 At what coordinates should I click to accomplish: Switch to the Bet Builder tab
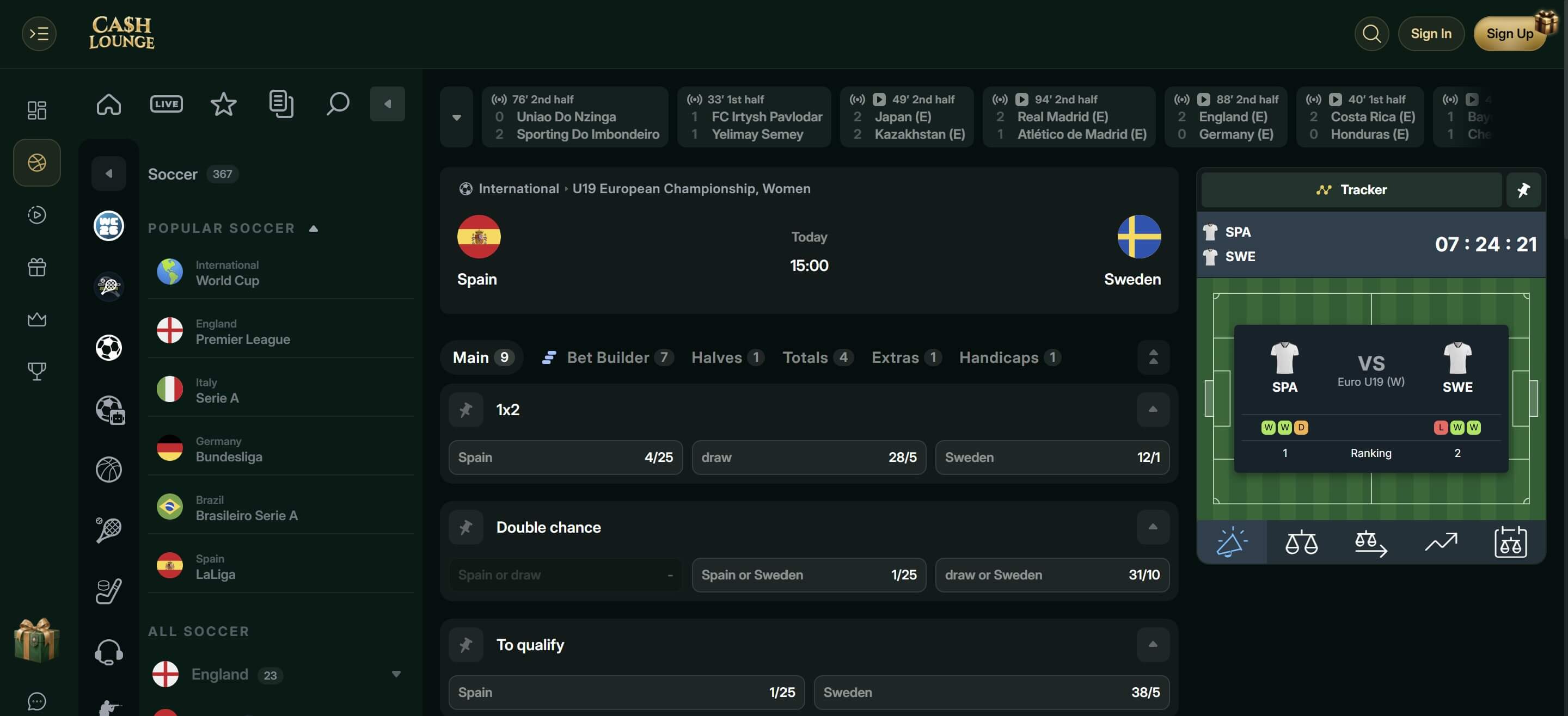[608, 357]
